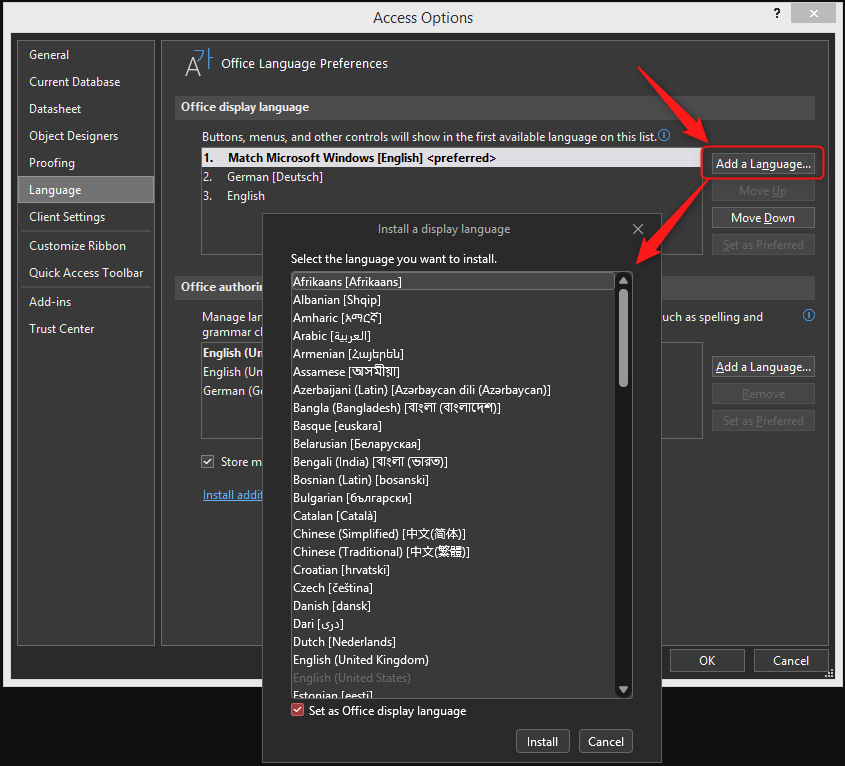Open Access Options help question mark
845x766 pixels.
pos(777,13)
